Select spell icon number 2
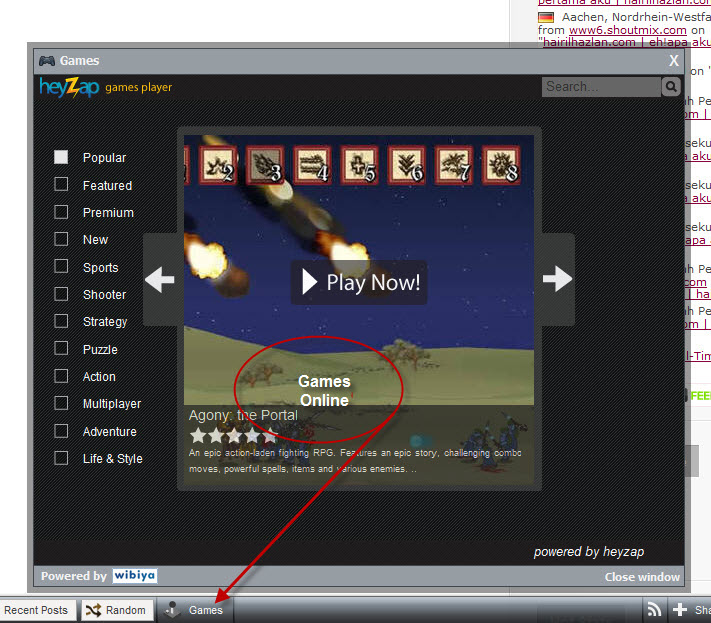711x623 pixels. pos(218,165)
